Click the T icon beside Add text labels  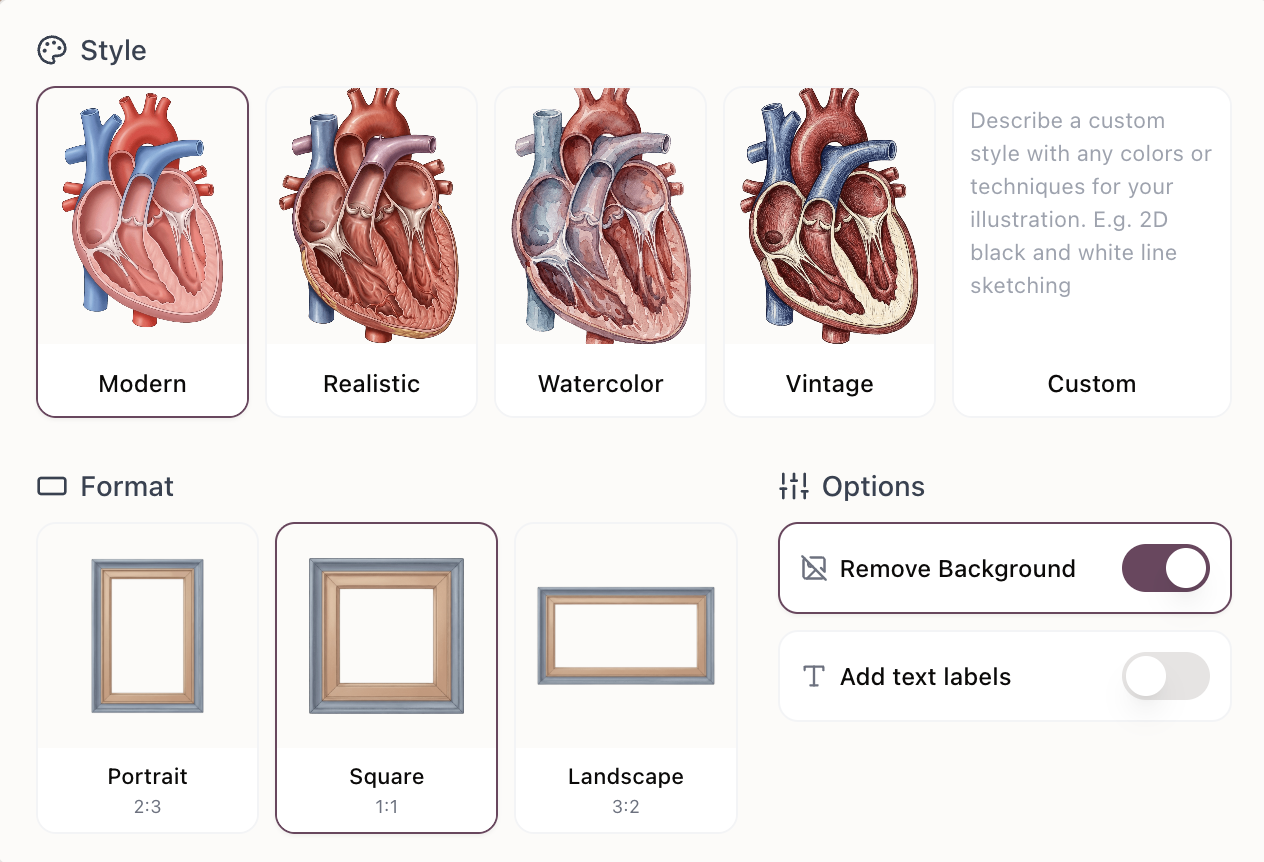click(812, 676)
